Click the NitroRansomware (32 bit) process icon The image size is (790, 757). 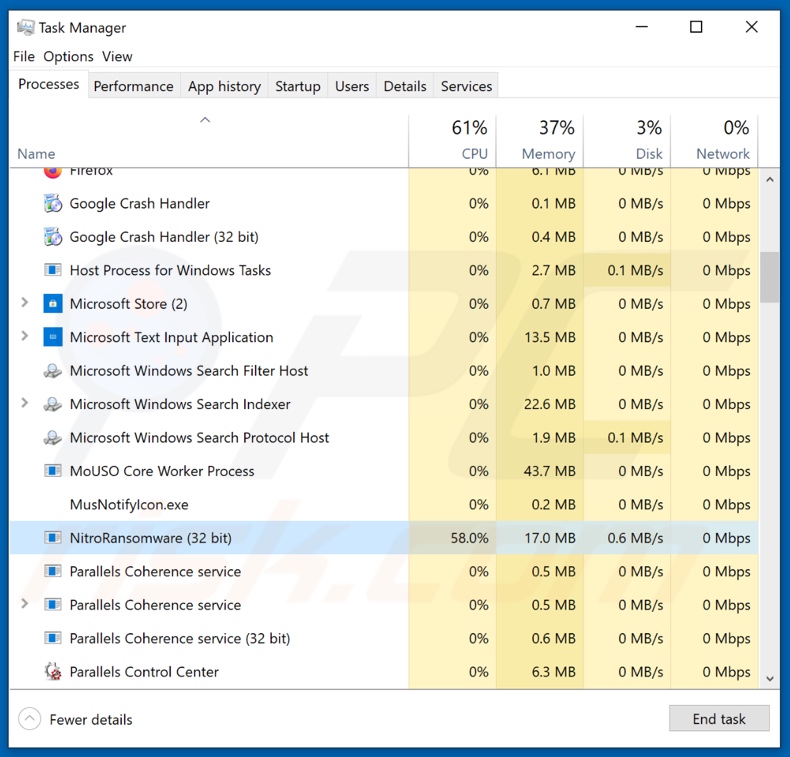point(52,538)
